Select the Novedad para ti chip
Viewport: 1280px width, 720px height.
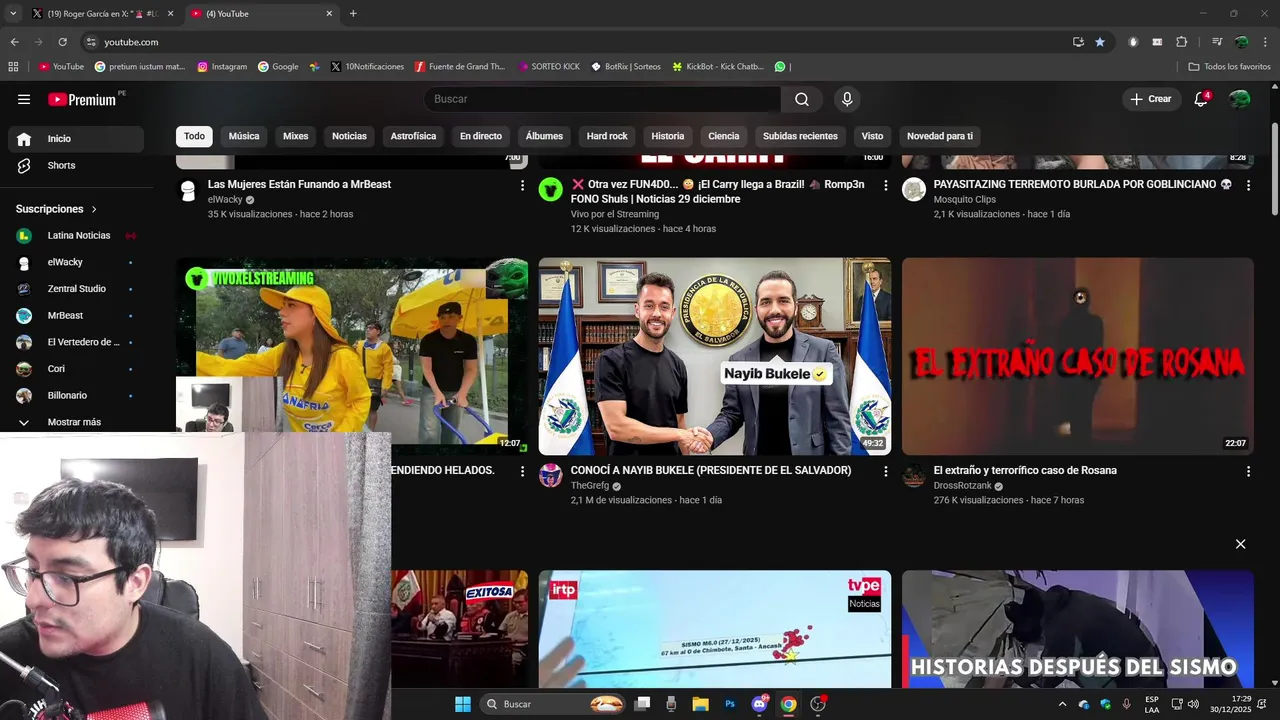pyautogui.click(x=940, y=136)
